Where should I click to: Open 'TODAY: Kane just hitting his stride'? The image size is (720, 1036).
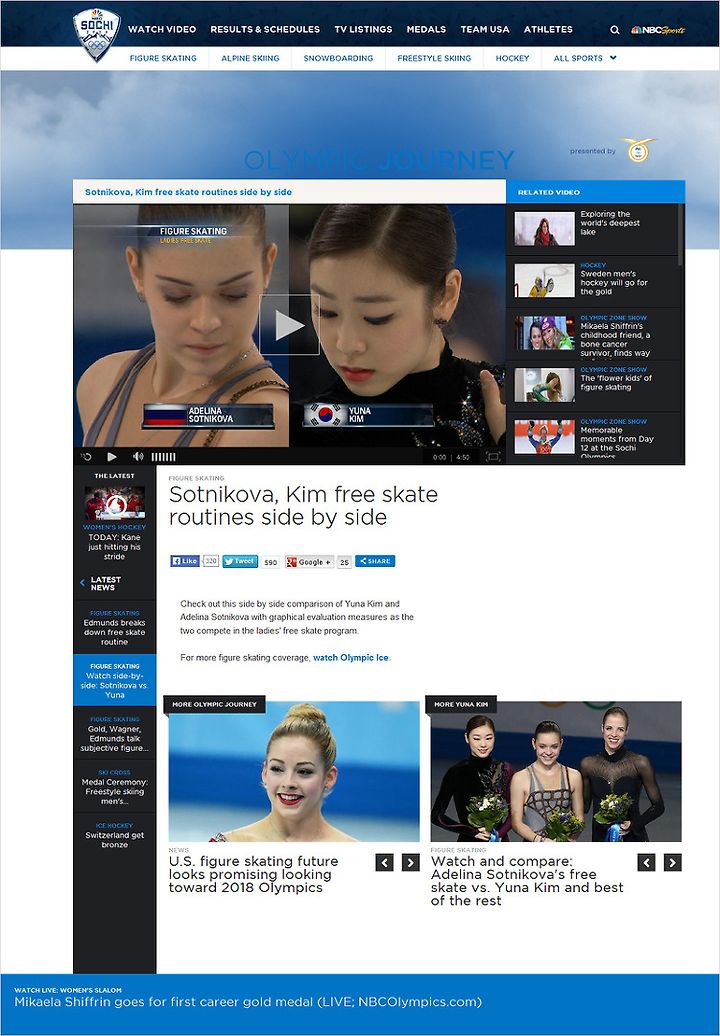click(x=114, y=547)
